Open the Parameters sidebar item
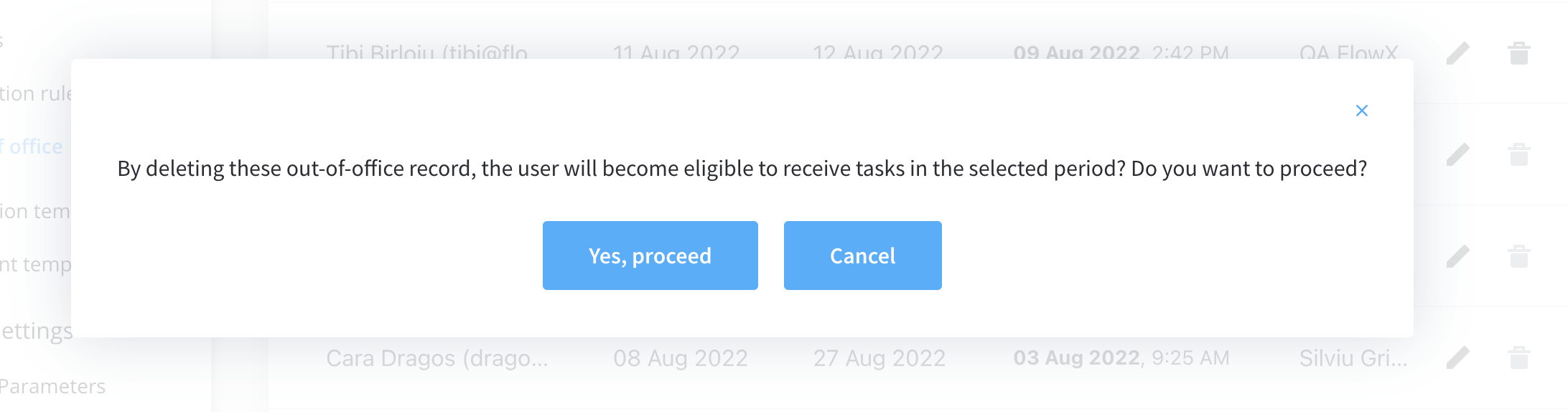Screen dimensions: 1568x412 pyautogui.click(x=52, y=386)
